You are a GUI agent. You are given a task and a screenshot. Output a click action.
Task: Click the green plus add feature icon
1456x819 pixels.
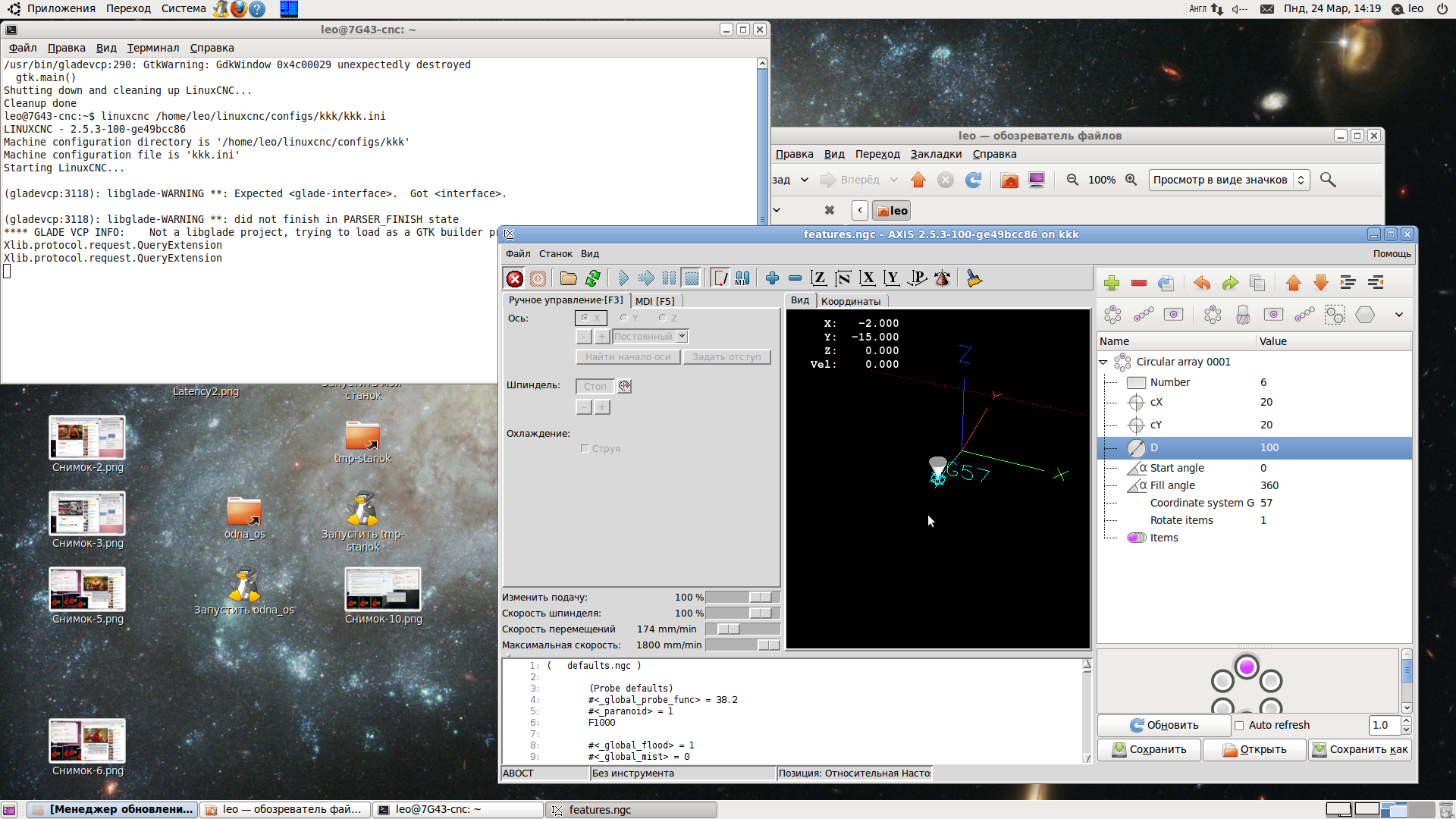[x=1112, y=284]
